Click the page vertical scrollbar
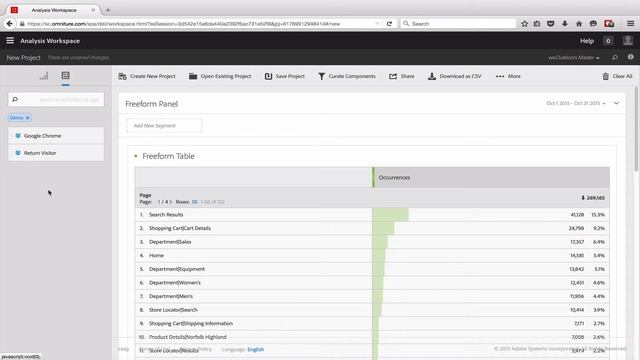640x360 pixels. pos(636,129)
